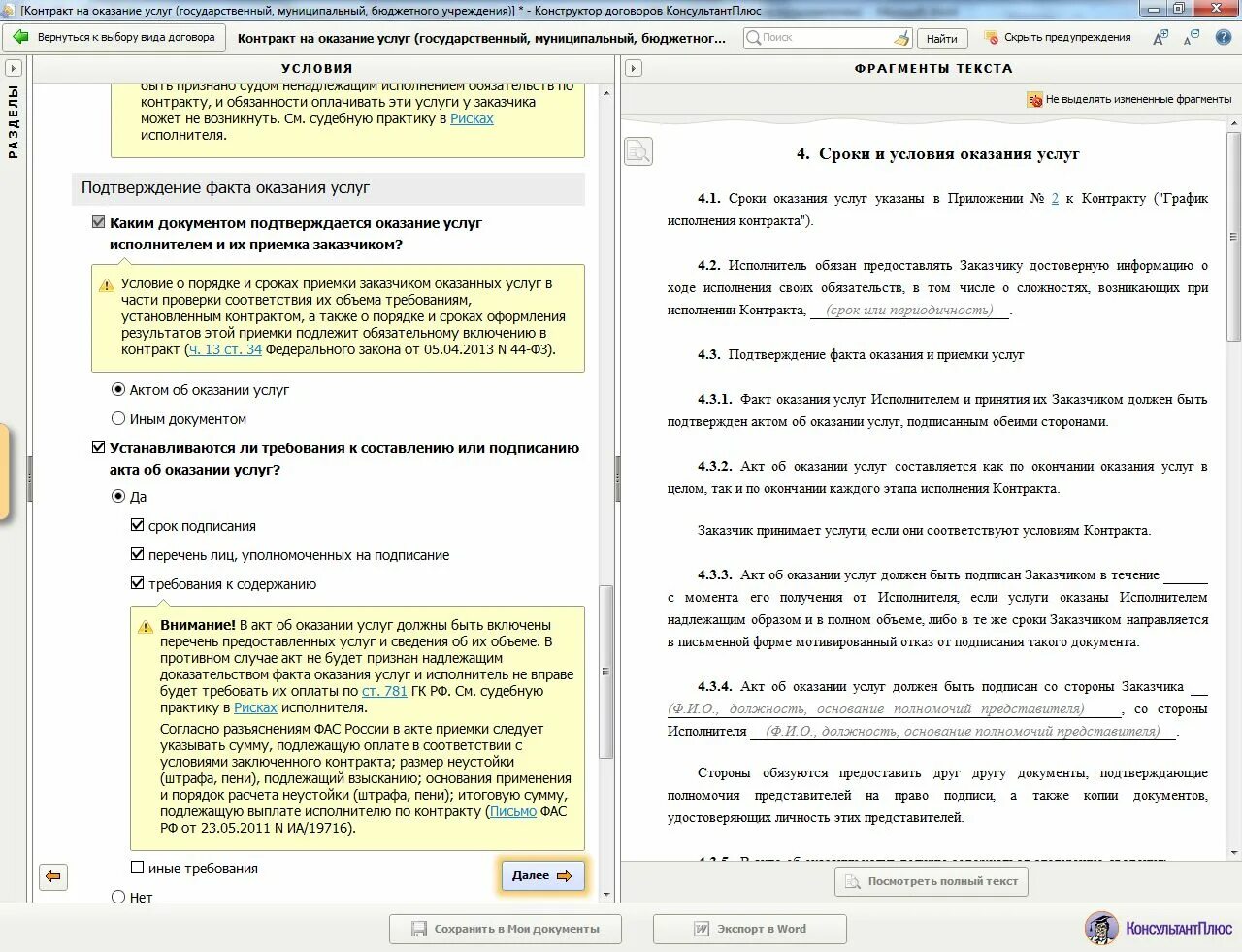1242x952 pixels.
Task: Click the 'ФРАГМЕНТЫ ТЕКСТА' panel header
Action: coord(933,69)
